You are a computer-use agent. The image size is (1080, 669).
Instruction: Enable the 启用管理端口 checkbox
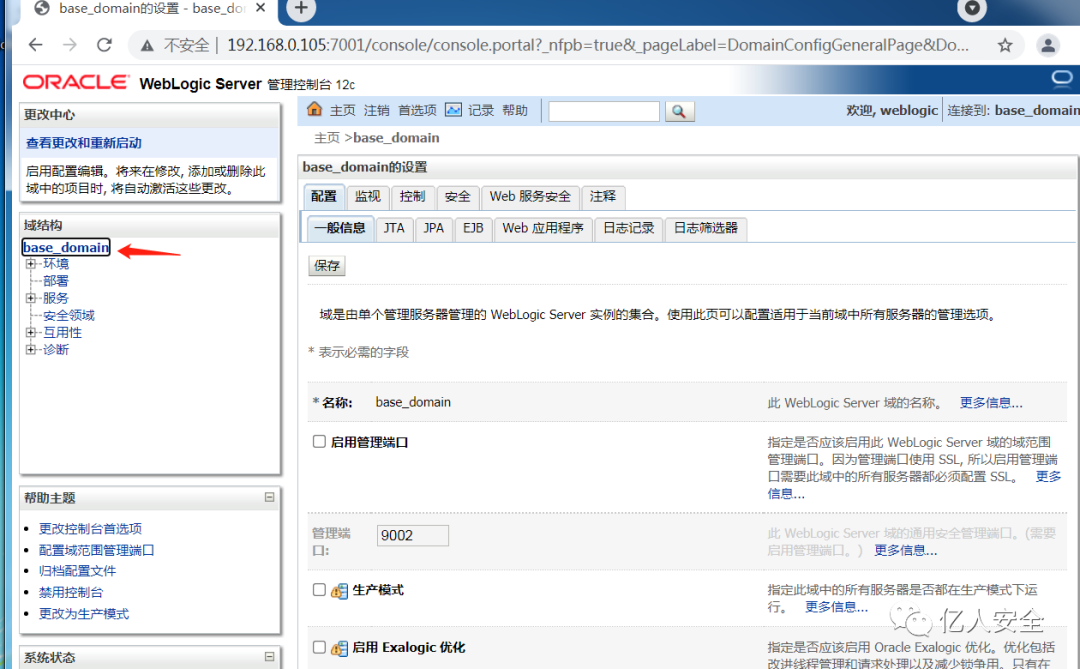(319, 441)
